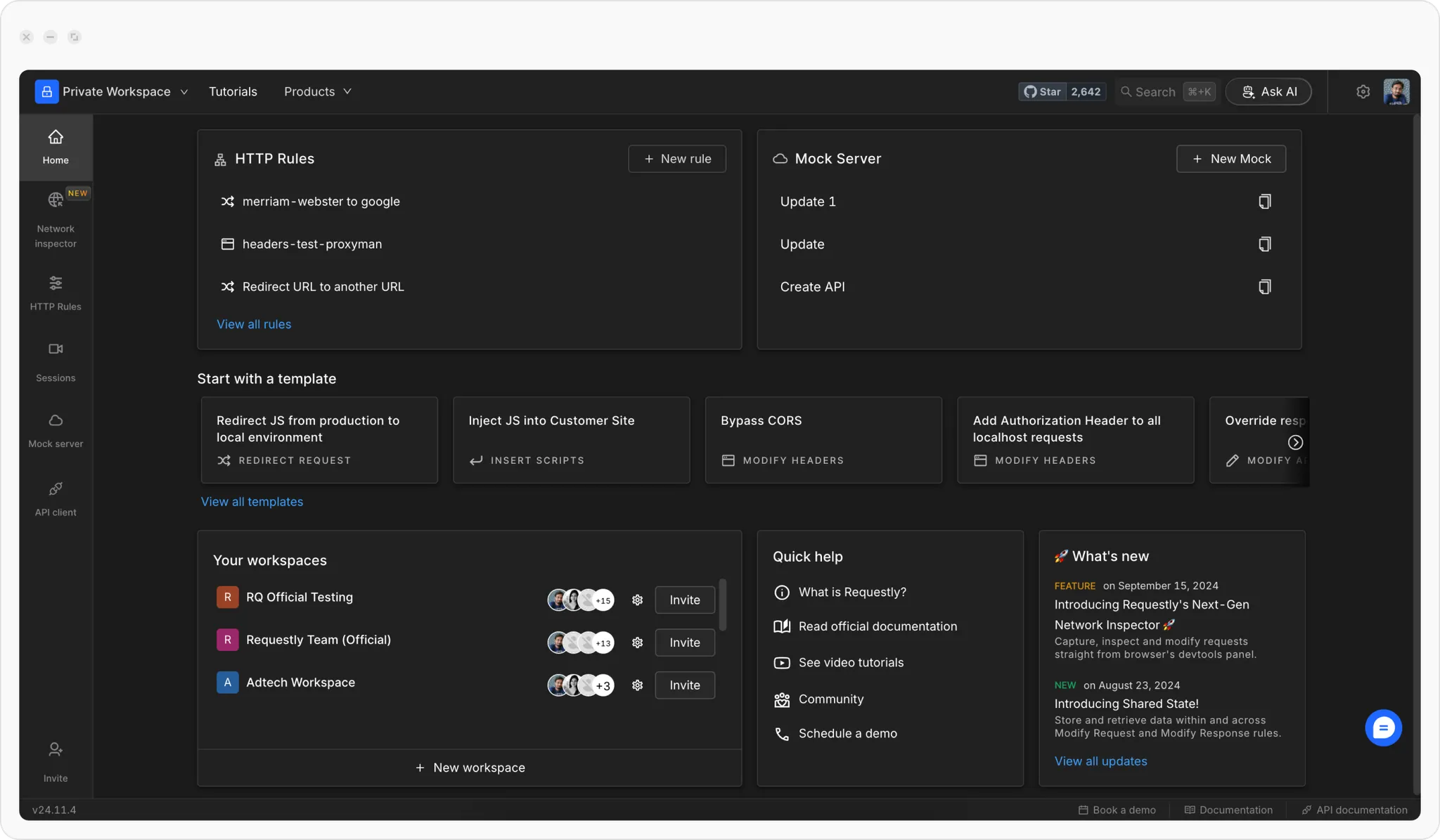Screen dimensions: 1440x840
Task: Open View all templates link
Action: [x=252, y=502]
